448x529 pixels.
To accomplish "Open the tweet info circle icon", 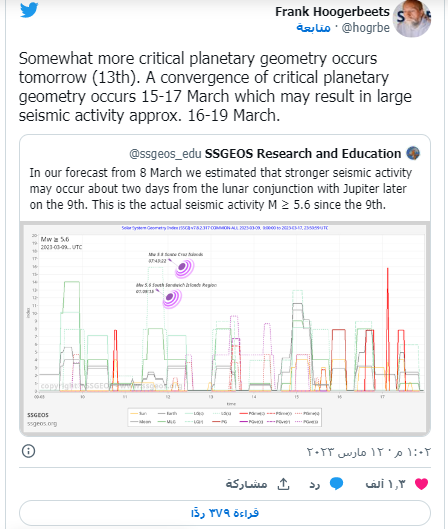I will 28,451.
